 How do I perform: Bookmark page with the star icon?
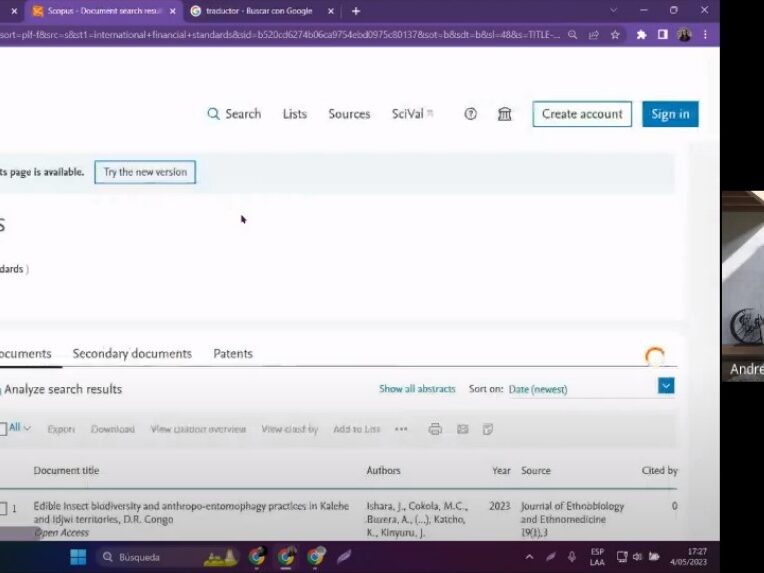click(x=615, y=35)
